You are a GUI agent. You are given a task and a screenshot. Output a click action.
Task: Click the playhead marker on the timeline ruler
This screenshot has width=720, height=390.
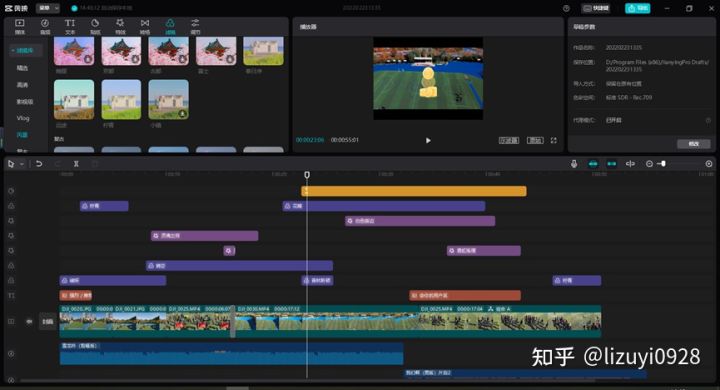(307, 175)
